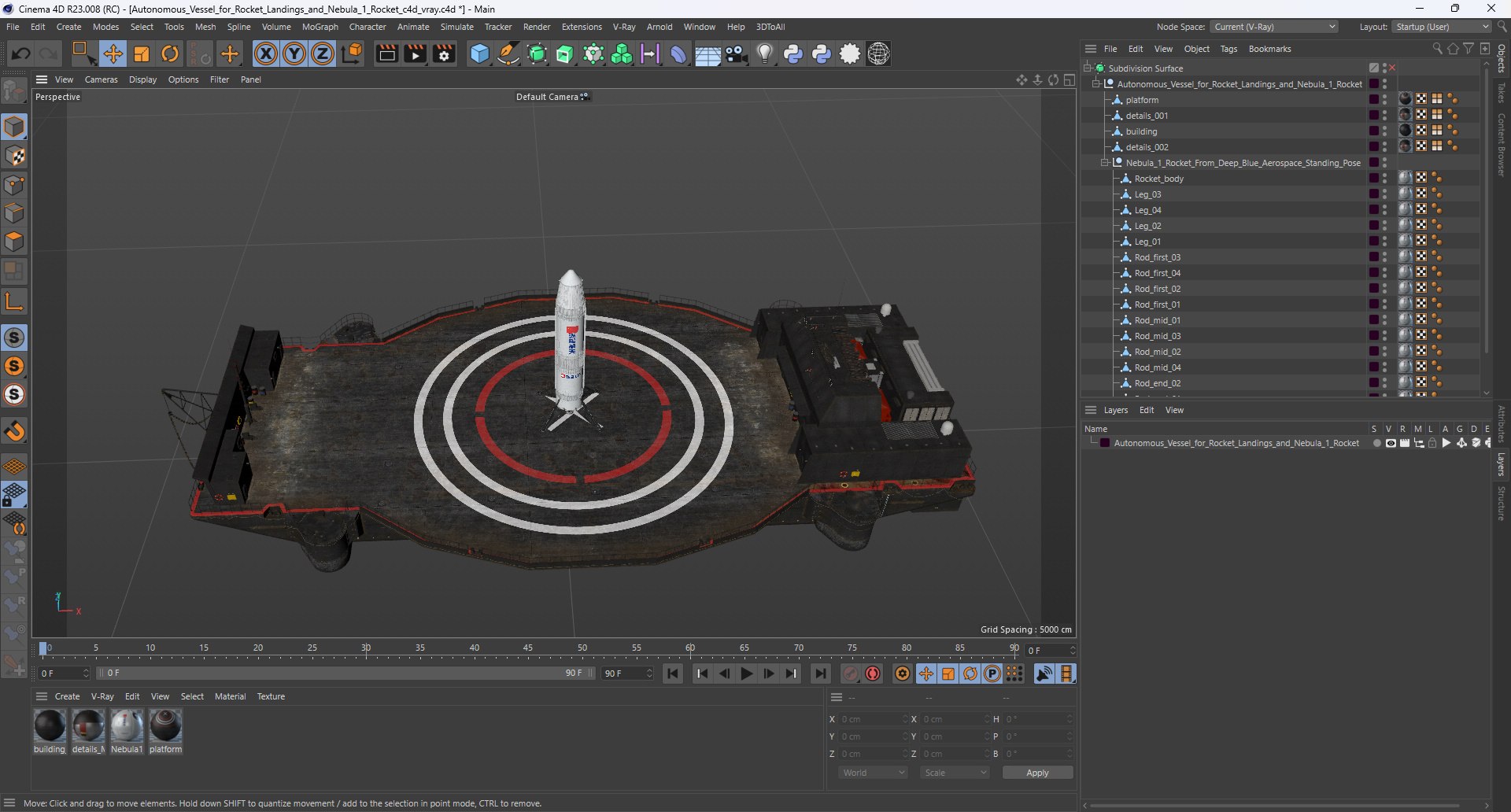Toggle X axis lock
The width and height of the screenshot is (1511, 812).
point(266,54)
